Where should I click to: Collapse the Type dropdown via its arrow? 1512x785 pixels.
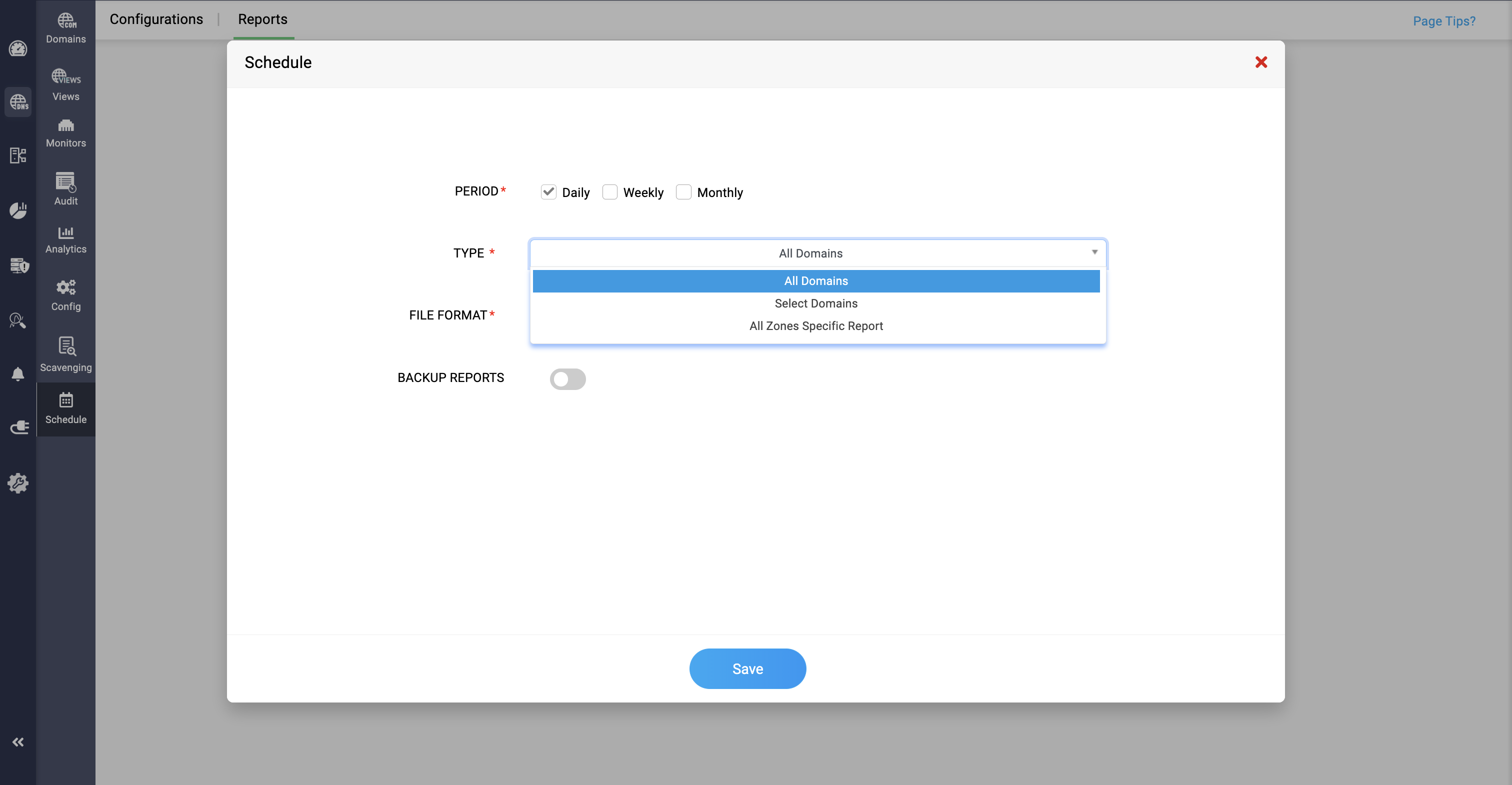1094,252
